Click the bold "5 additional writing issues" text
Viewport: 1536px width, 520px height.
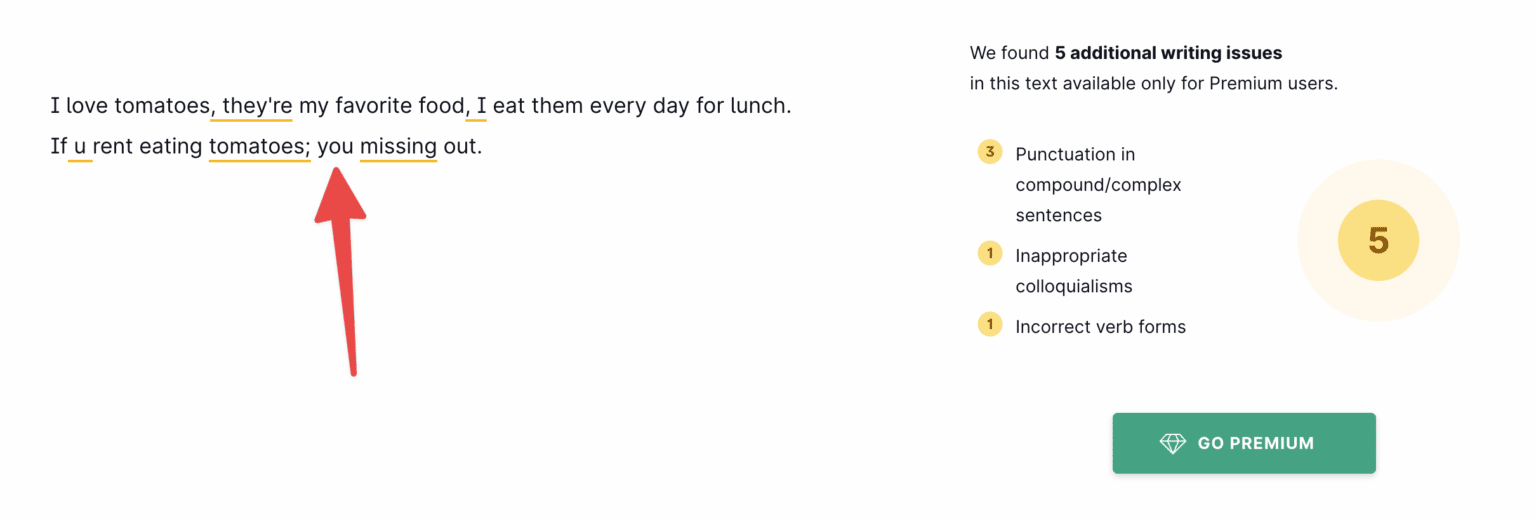pos(1168,53)
